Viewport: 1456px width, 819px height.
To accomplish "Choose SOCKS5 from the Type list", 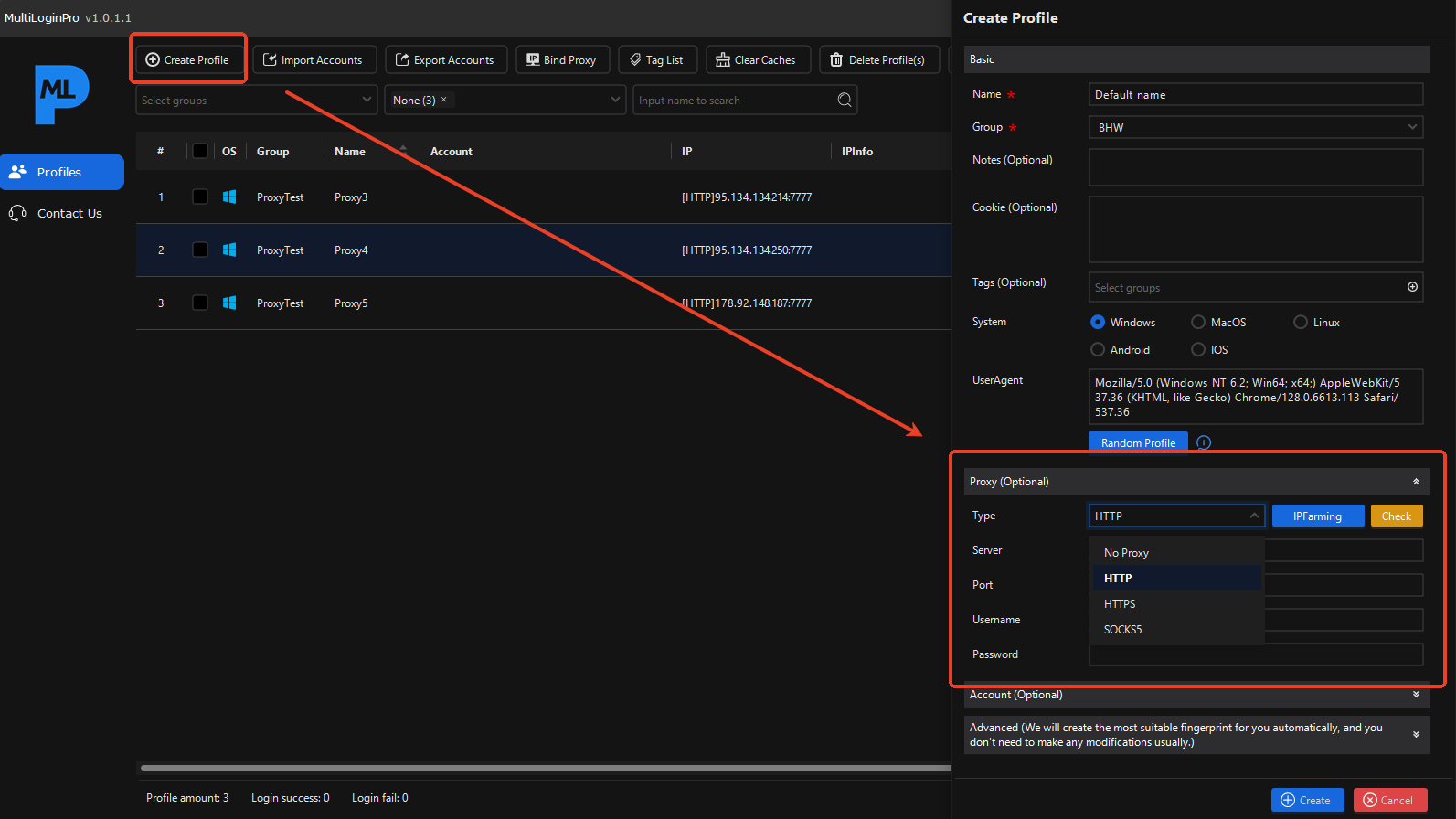I will coord(1177,629).
